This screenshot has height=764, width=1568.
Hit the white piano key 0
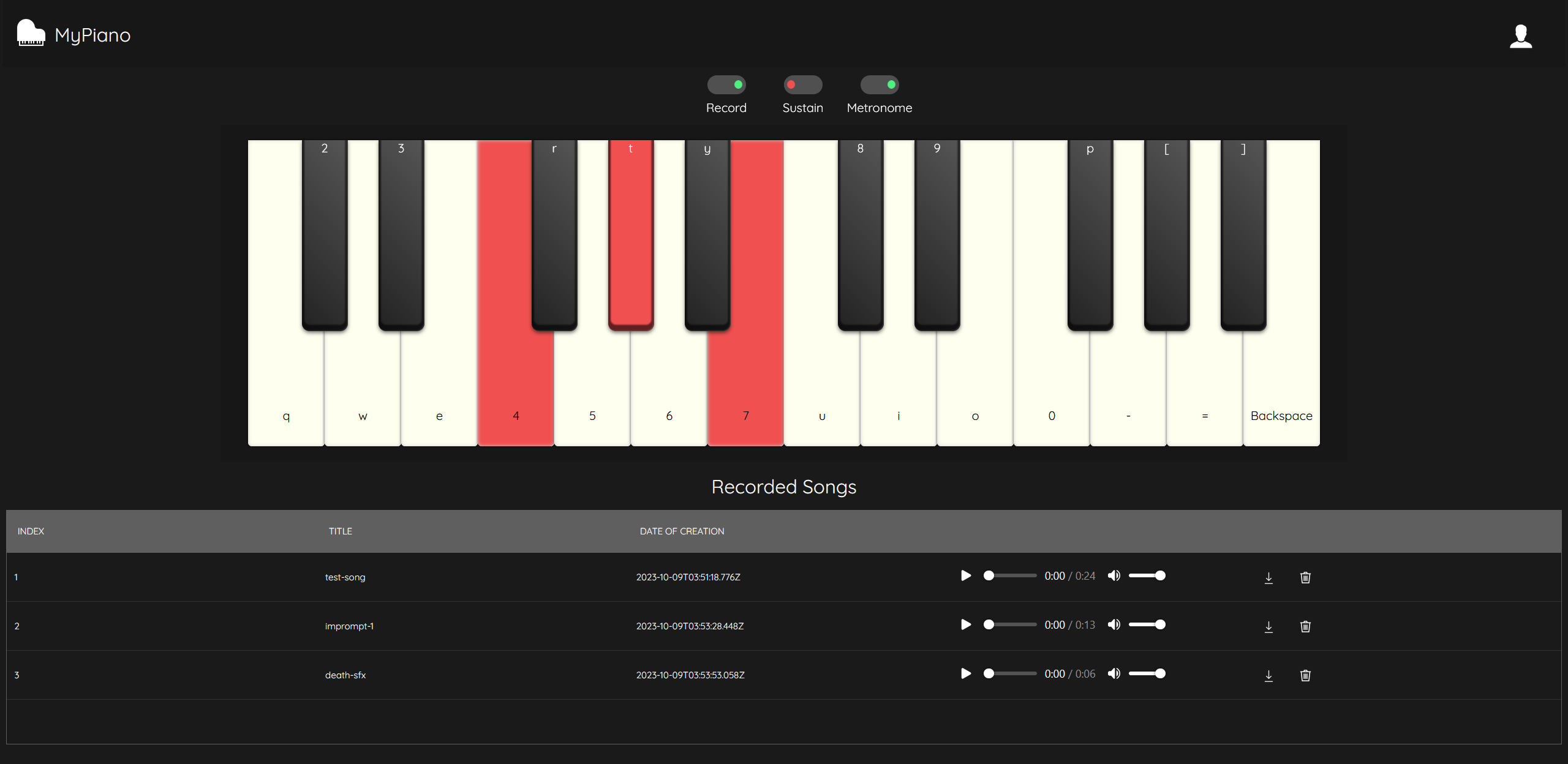click(x=1052, y=386)
